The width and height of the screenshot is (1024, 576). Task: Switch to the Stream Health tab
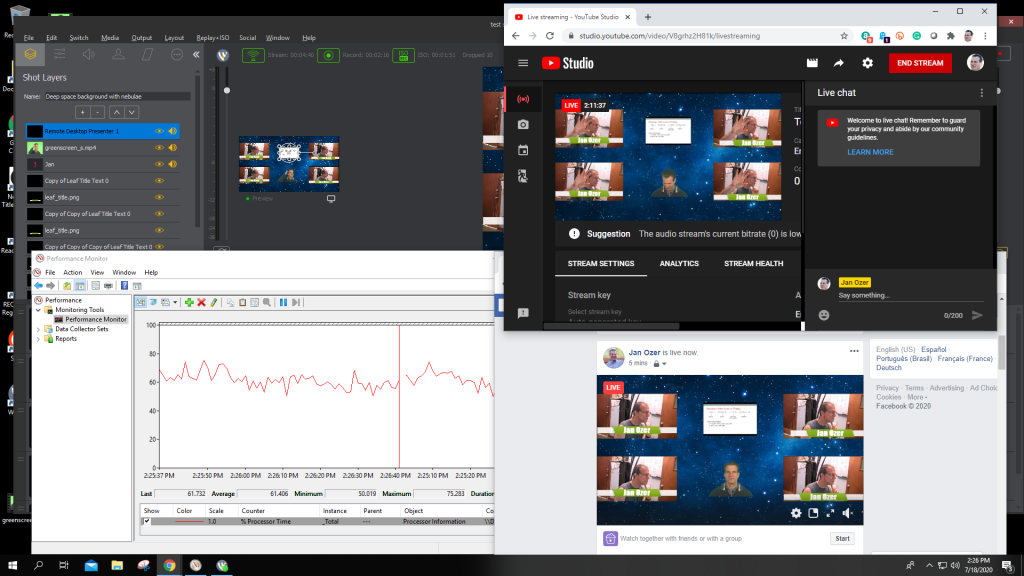coord(753,264)
